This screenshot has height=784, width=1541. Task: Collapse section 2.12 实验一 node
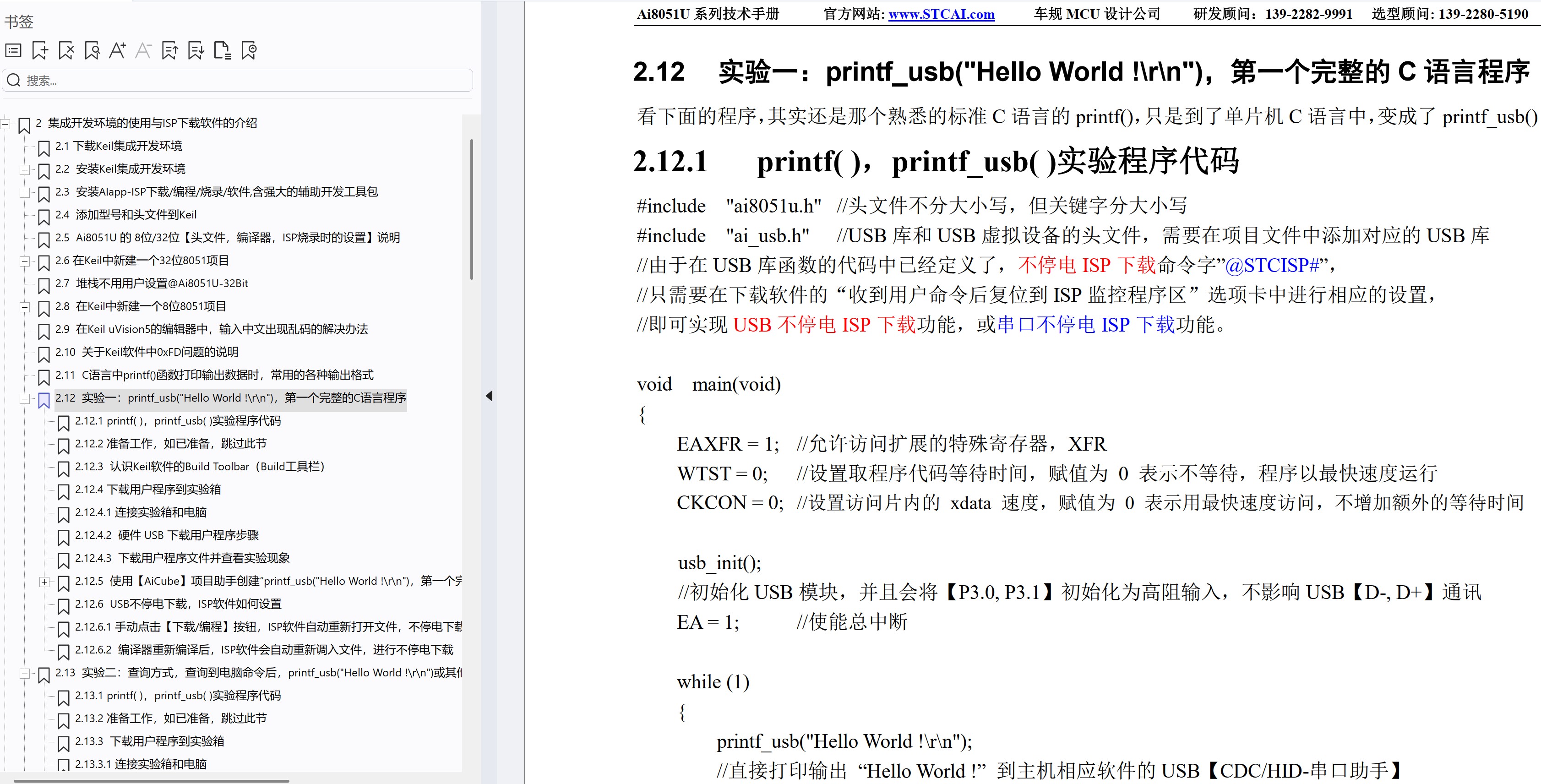25,399
